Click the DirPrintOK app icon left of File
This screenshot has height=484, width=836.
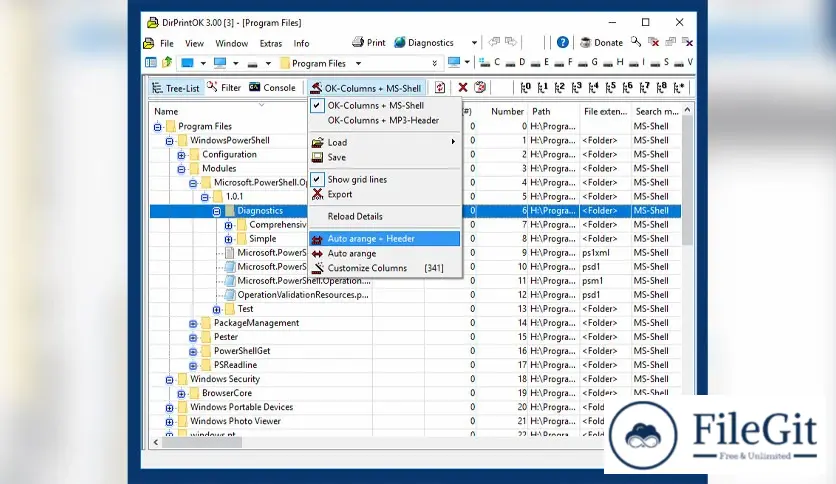149,43
